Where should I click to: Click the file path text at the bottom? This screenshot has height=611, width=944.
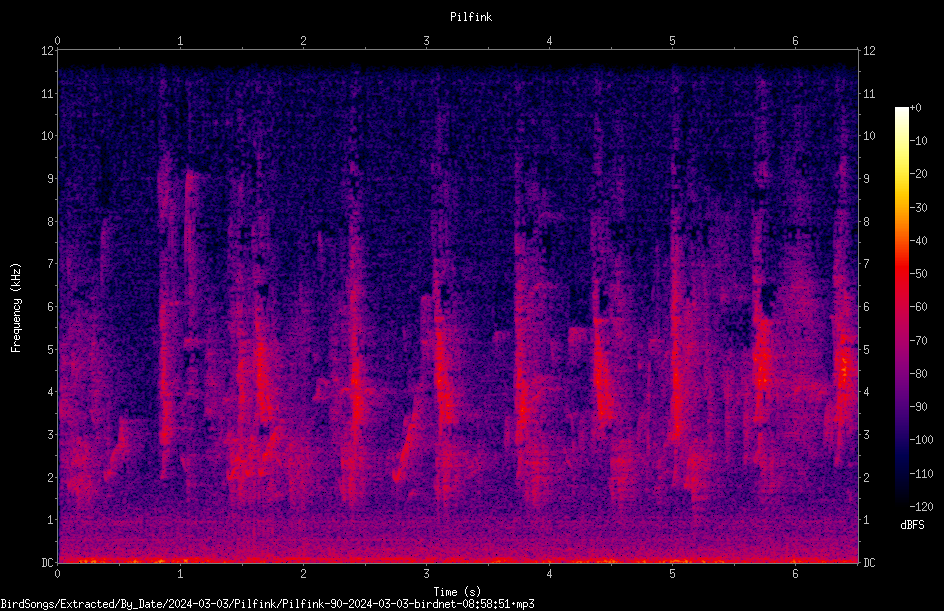(x=267, y=604)
